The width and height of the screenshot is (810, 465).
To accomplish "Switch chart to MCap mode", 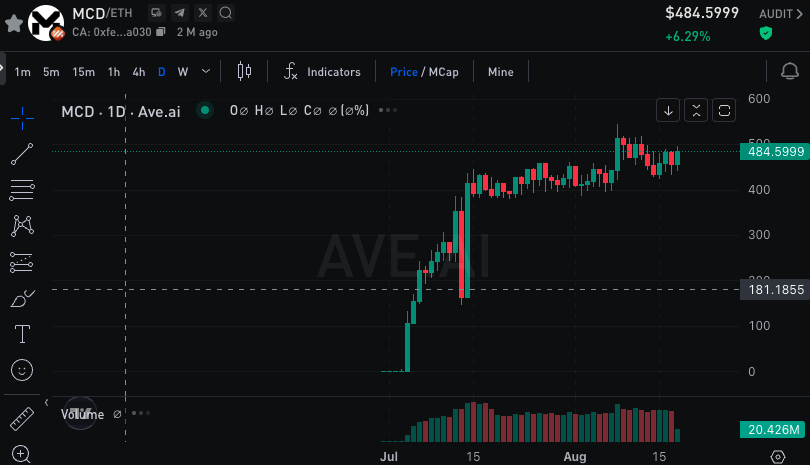I will coord(443,72).
